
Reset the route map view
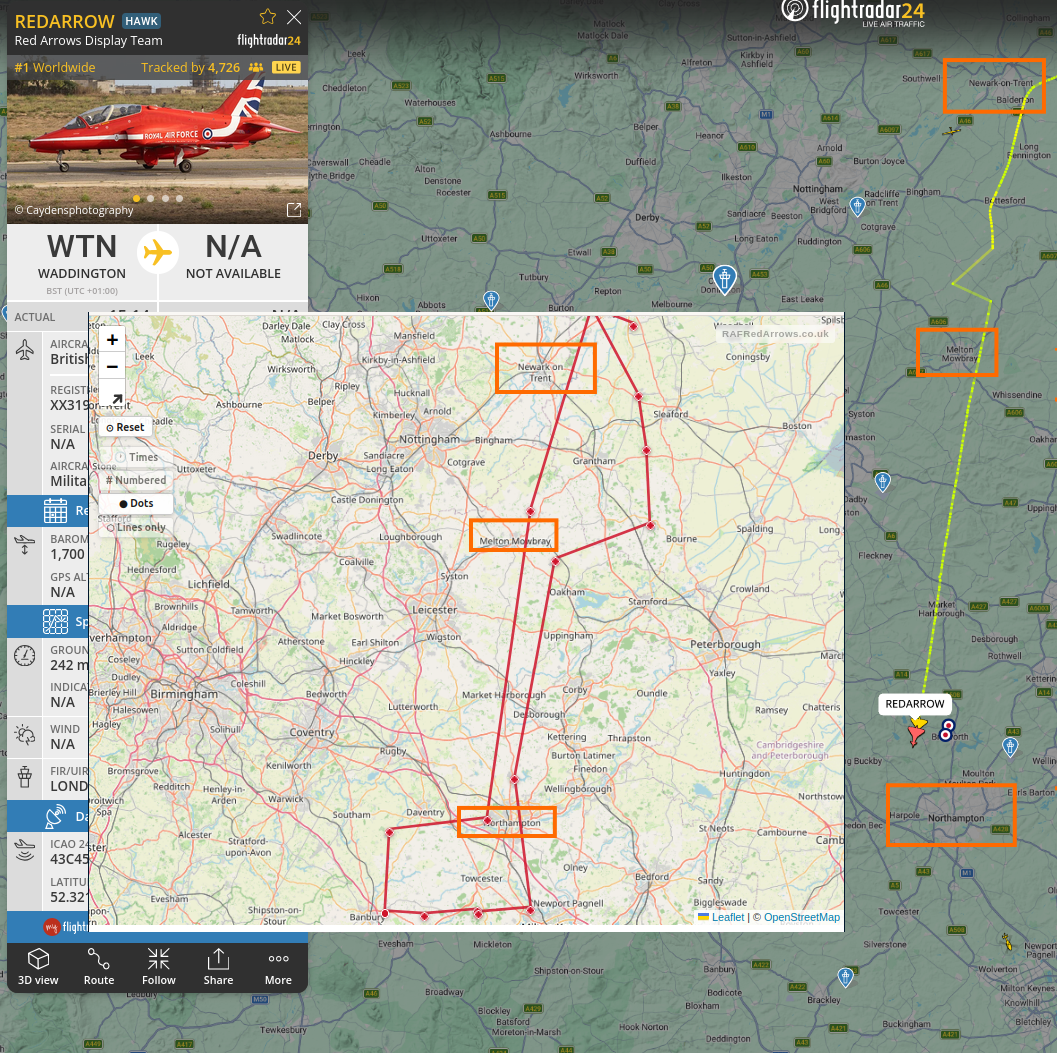125,427
